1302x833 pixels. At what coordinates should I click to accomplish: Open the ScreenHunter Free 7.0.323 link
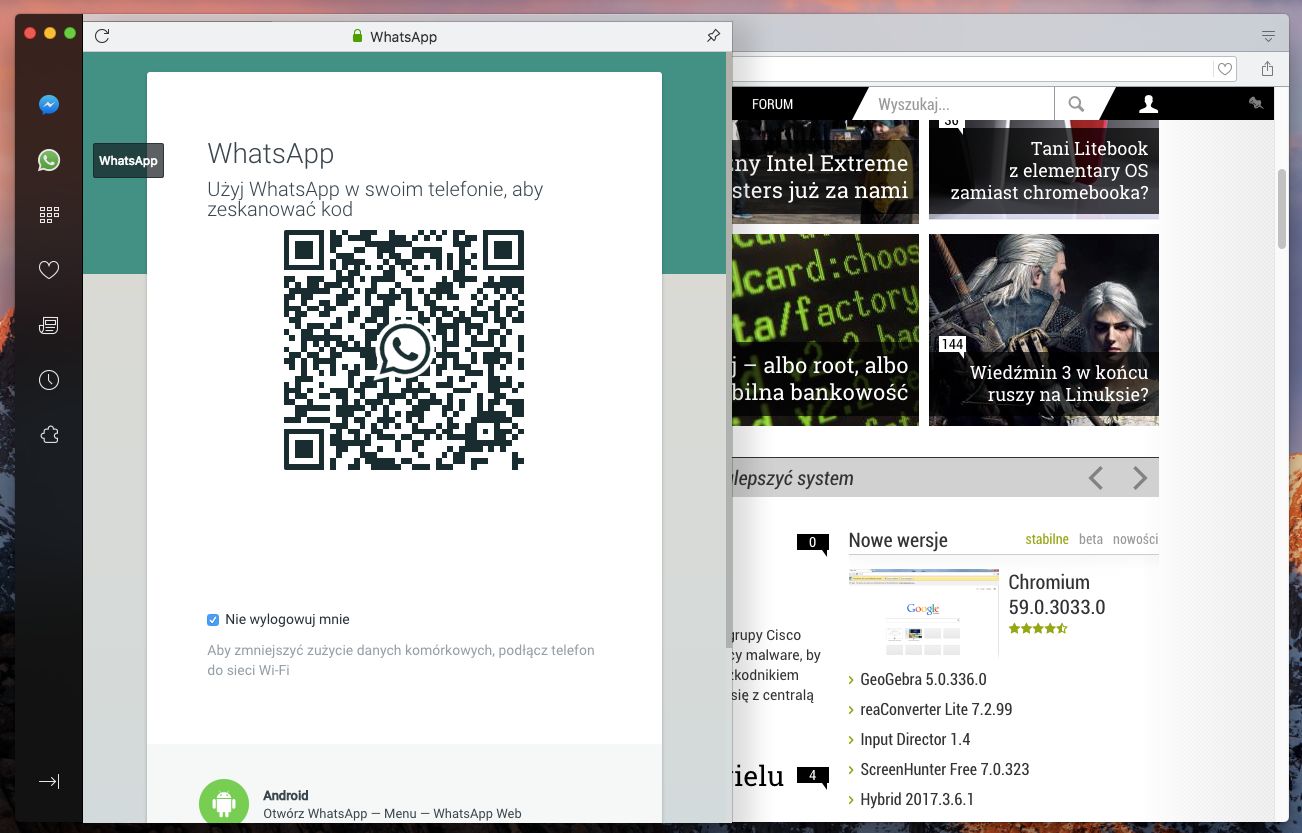tap(944, 769)
